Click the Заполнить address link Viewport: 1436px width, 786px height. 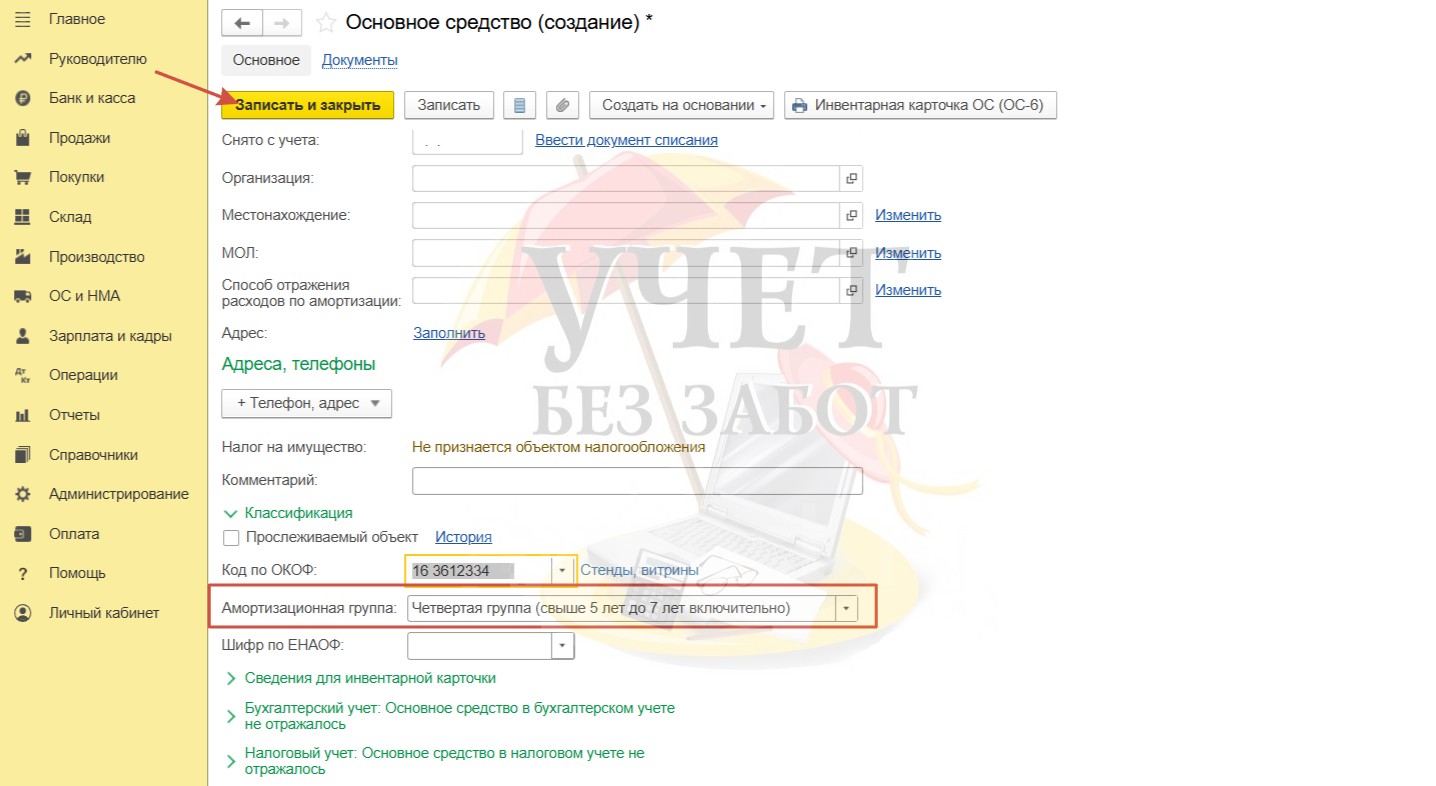(449, 333)
